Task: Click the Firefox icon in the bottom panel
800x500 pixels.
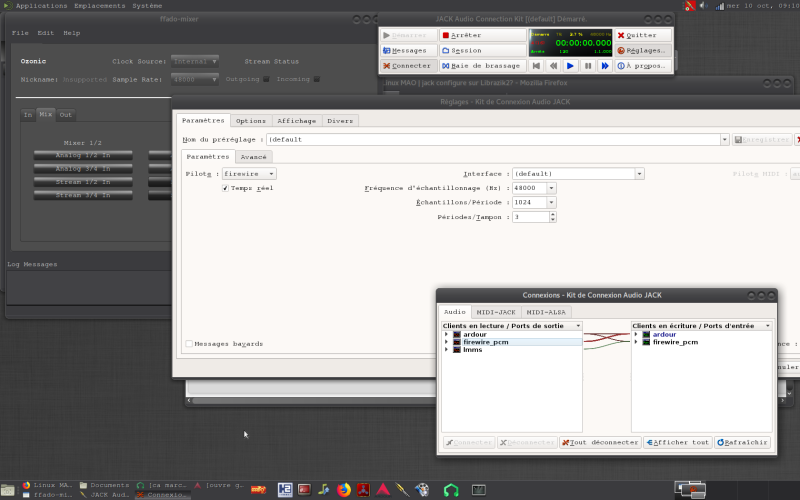Action: coord(345,490)
